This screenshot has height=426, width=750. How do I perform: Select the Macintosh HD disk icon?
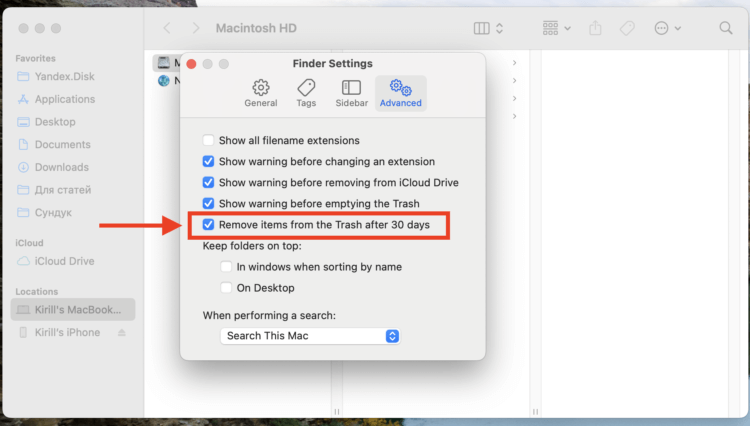pos(164,63)
